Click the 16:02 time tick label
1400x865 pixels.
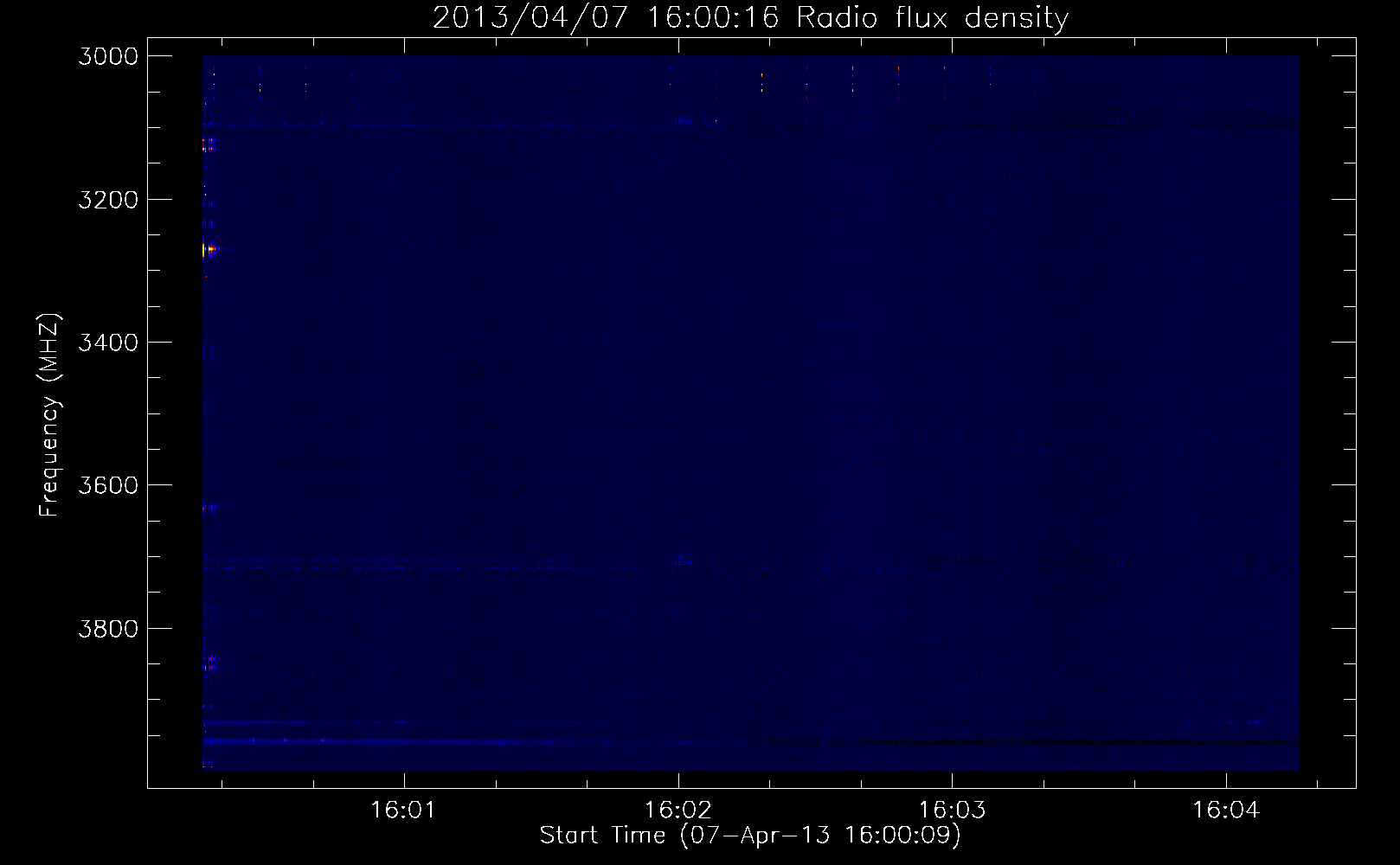click(x=678, y=811)
